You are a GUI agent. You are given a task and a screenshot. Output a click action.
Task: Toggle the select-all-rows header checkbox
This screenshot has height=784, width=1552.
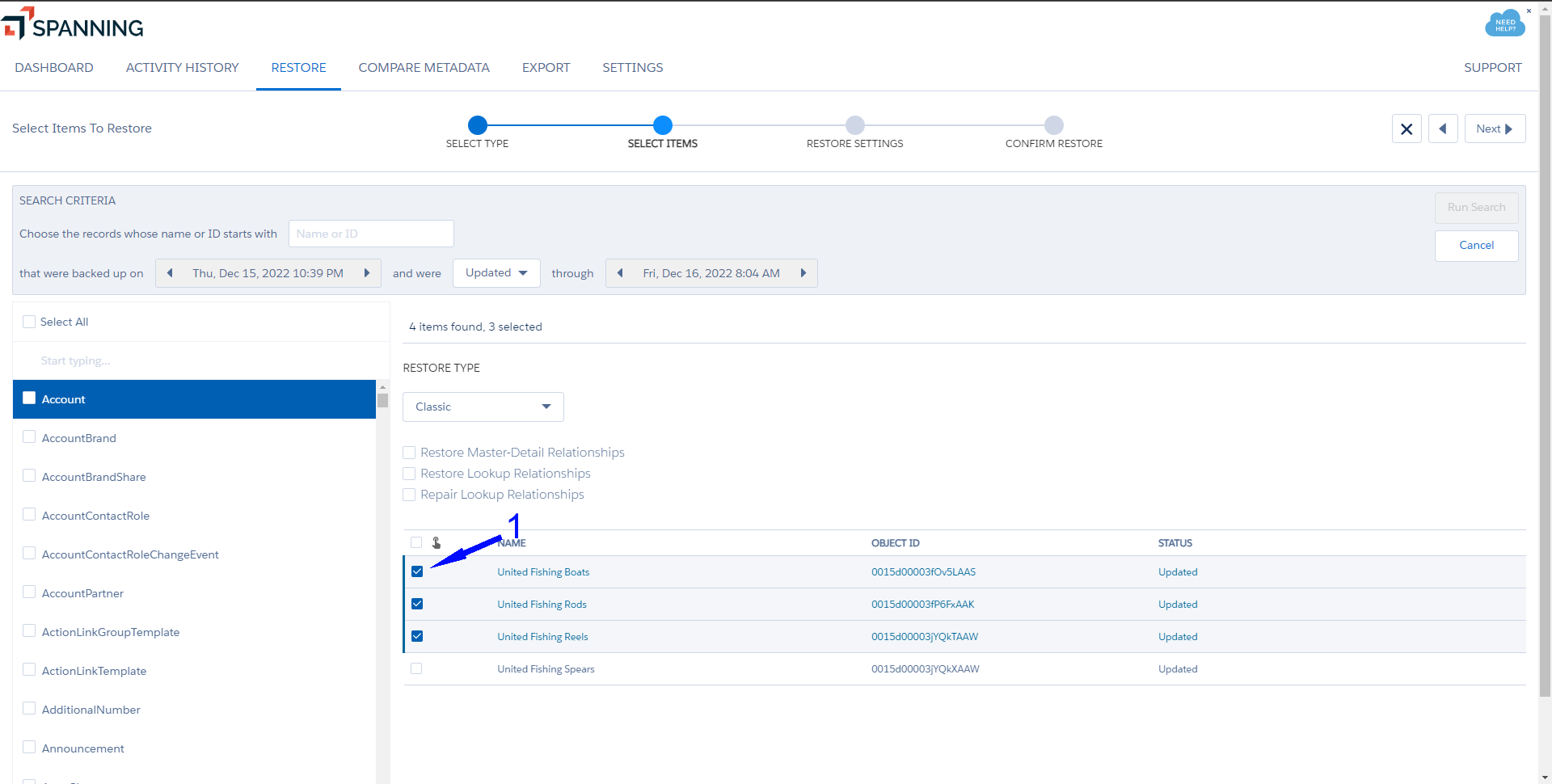pos(416,542)
